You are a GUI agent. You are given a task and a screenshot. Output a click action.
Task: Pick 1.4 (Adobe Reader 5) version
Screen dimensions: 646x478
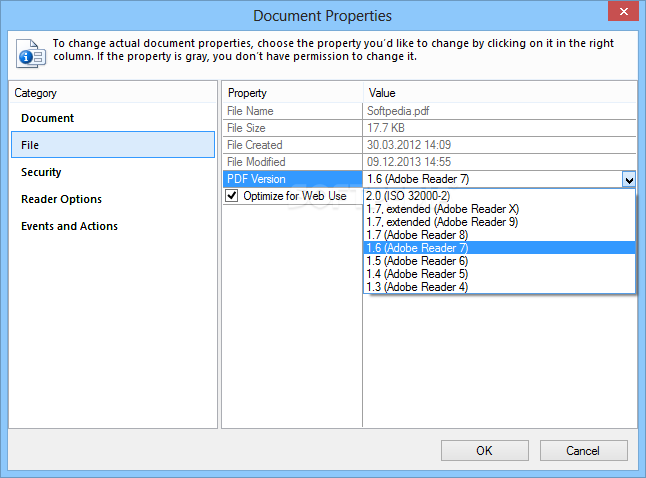tap(499, 274)
